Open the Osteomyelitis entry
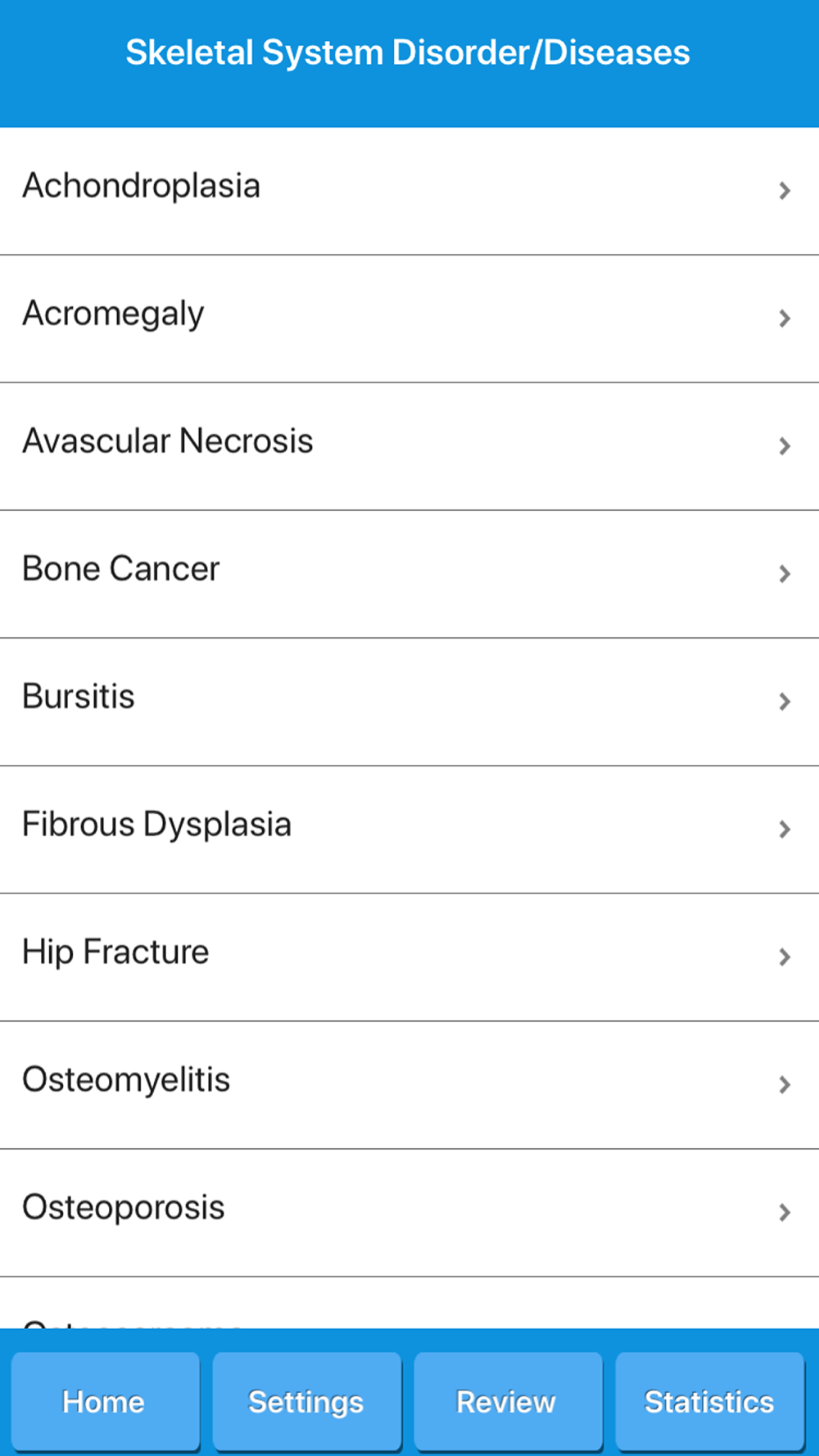The image size is (819, 1456). tap(126, 1081)
